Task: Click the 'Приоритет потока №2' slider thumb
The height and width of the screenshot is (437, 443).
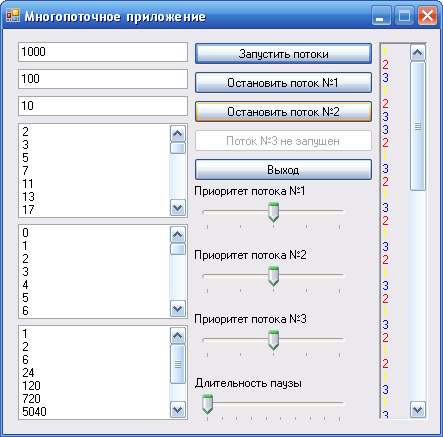Action: tap(273, 276)
